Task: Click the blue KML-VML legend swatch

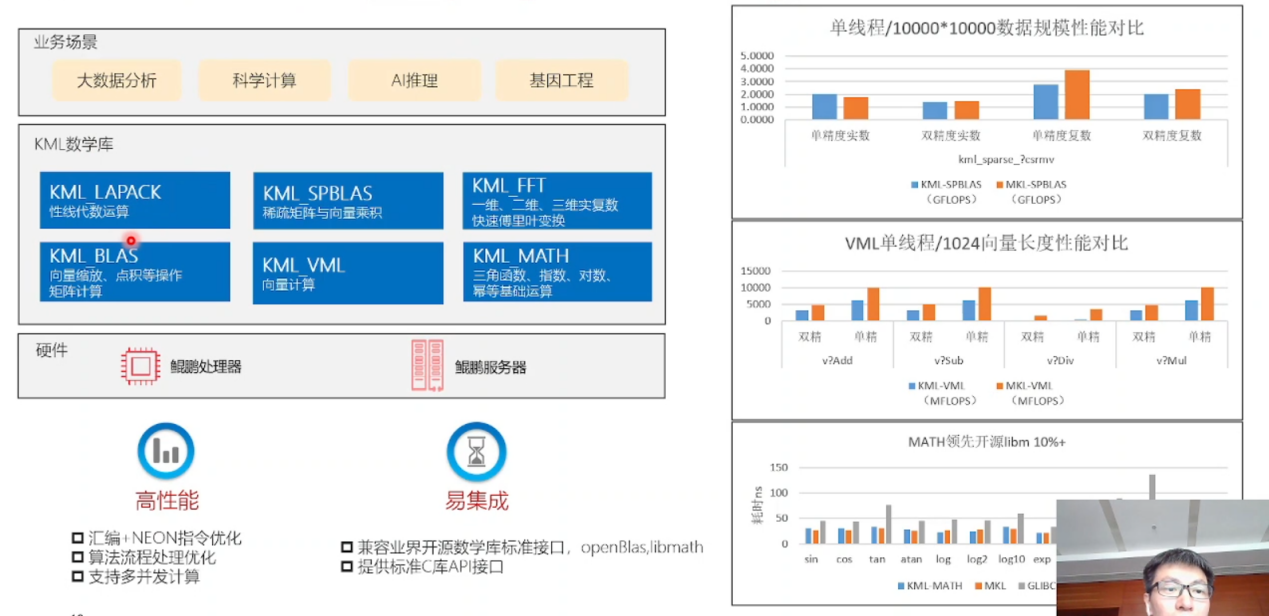Action: tap(913, 386)
